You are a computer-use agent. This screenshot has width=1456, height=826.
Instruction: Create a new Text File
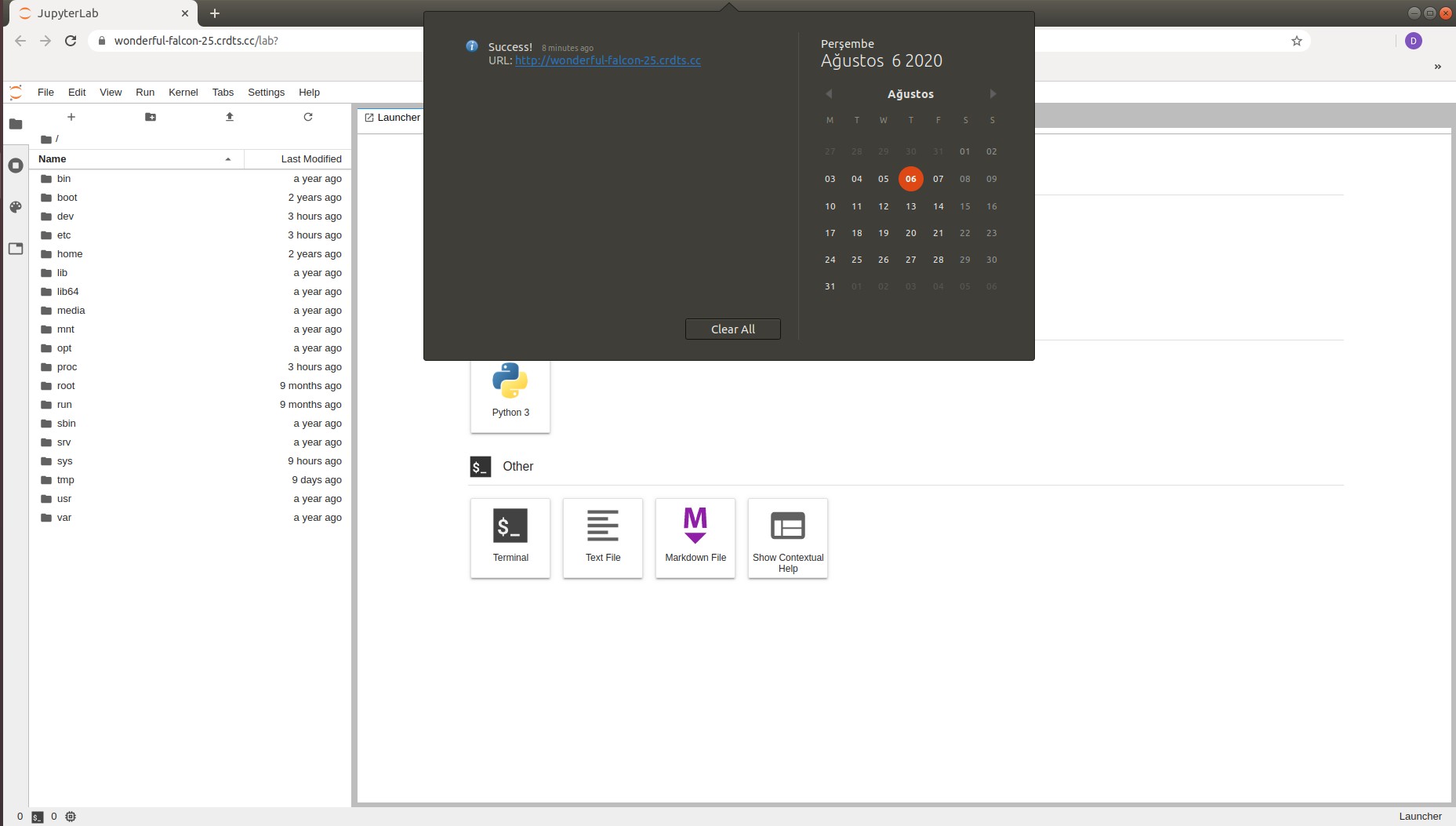pyautogui.click(x=603, y=538)
